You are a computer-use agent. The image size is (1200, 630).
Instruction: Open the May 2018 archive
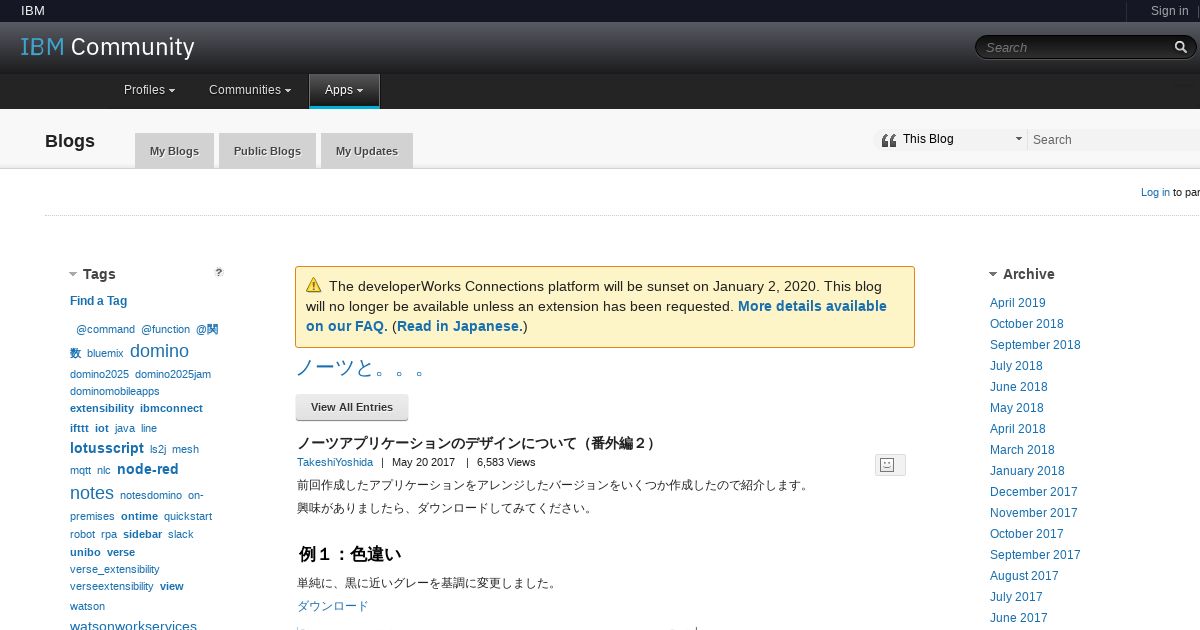pyautogui.click(x=1017, y=408)
